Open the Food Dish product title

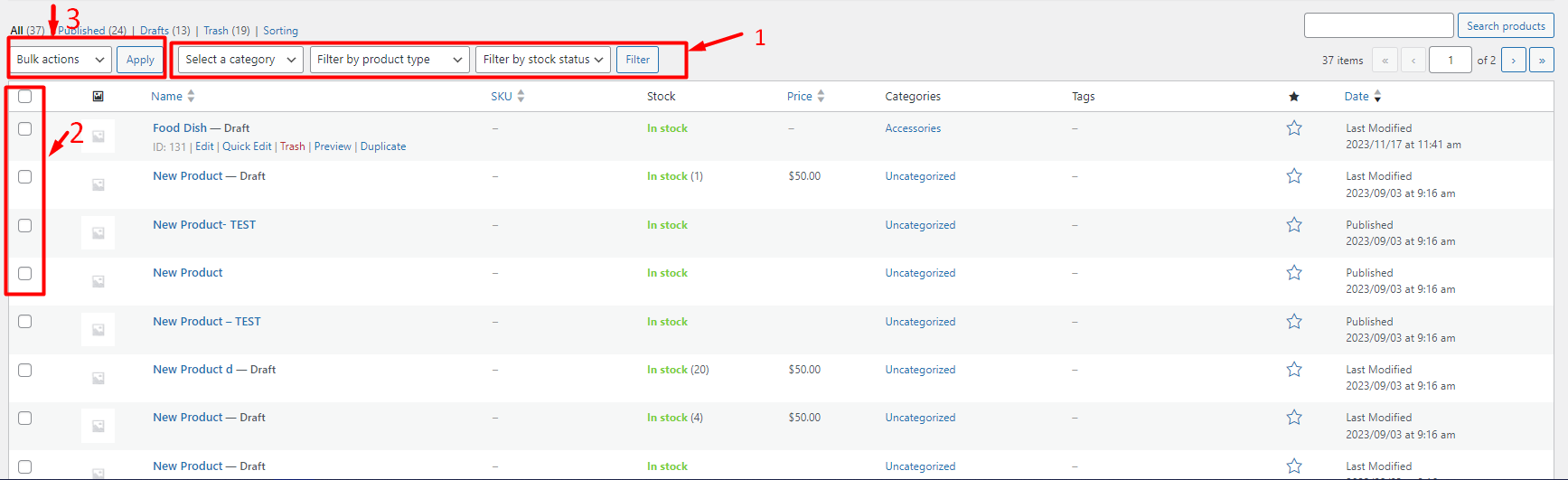pos(180,128)
